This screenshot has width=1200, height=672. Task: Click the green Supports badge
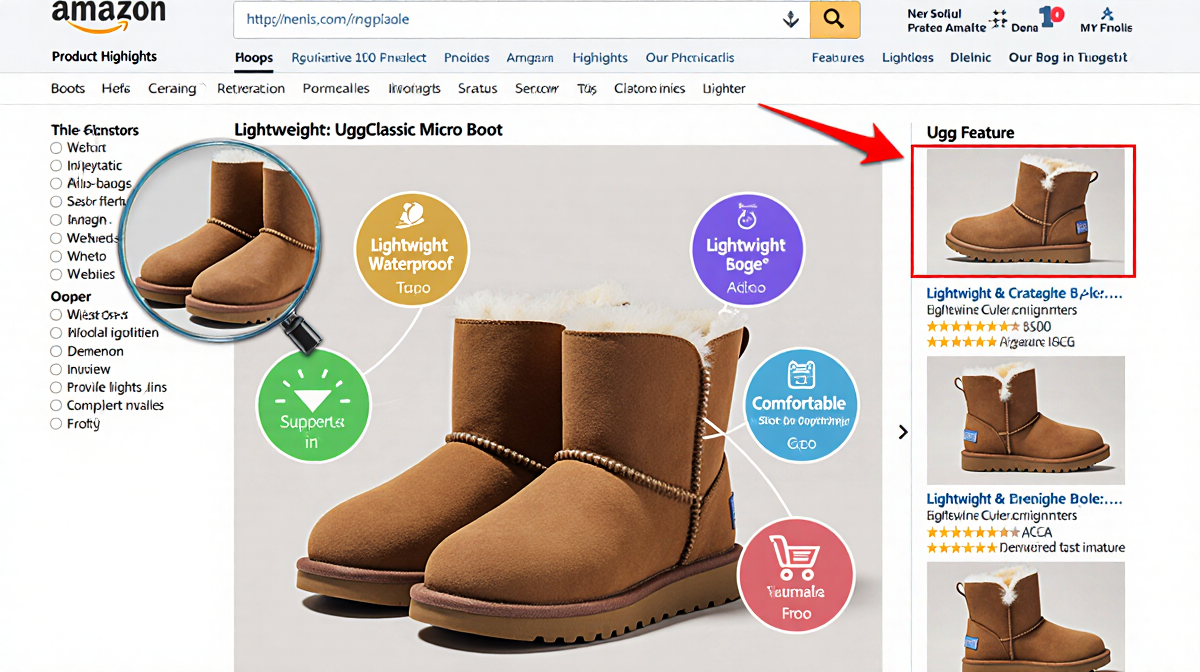[x=314, y=405]
